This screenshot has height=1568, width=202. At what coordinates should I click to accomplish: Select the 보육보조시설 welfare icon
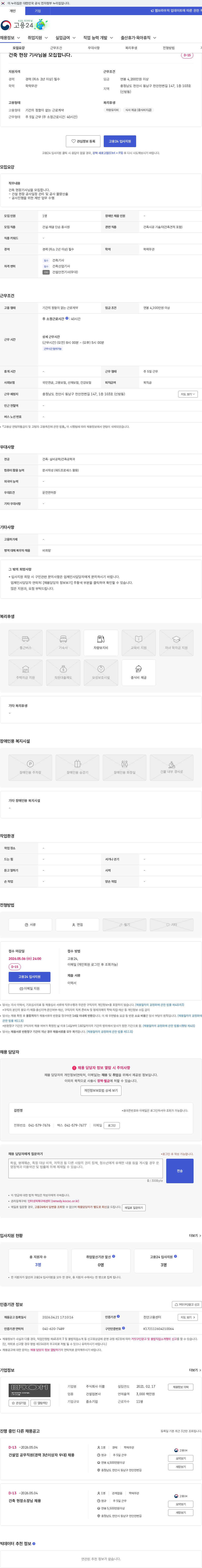pyautogui.click(x=101, y=673)
